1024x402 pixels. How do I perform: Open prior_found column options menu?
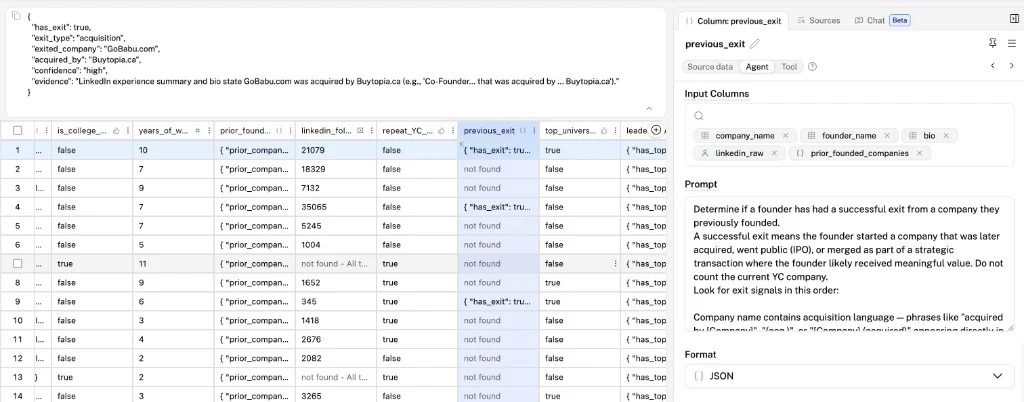[289, 131]
